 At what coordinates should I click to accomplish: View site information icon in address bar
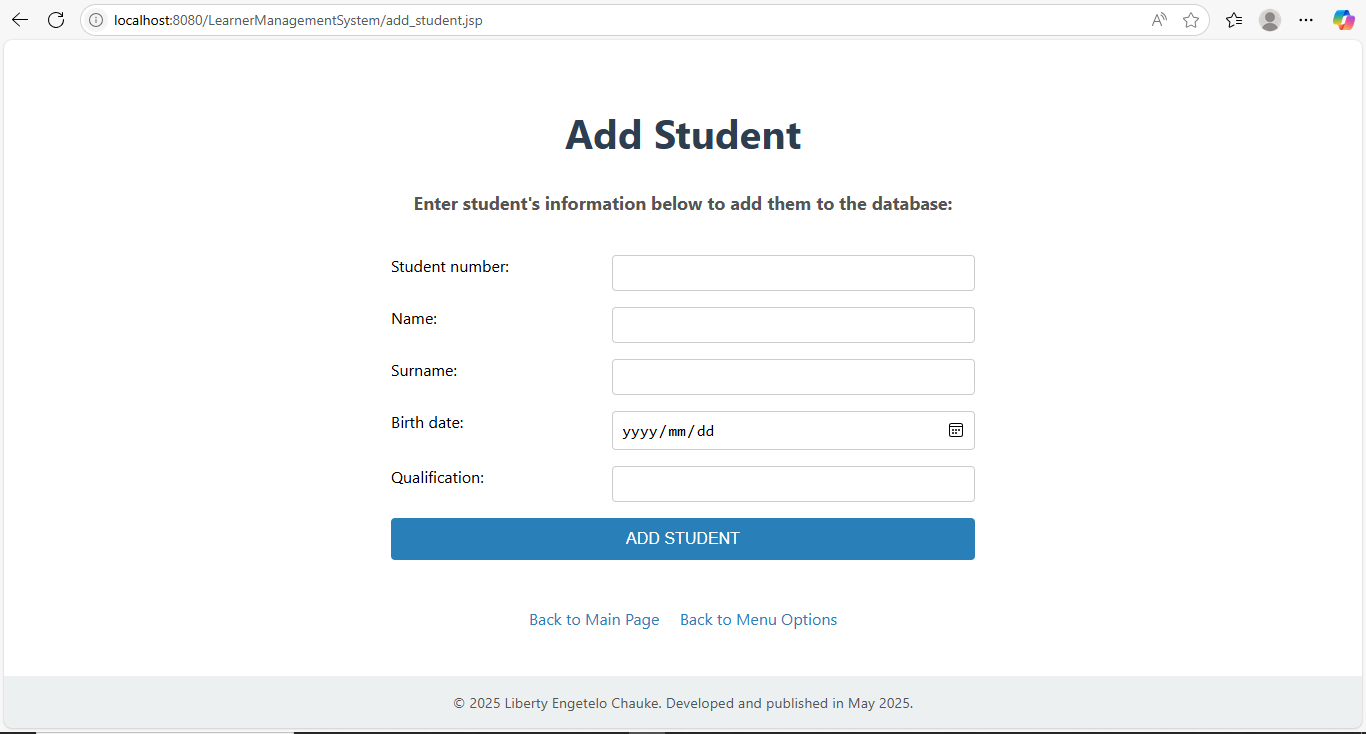[97, 20]
